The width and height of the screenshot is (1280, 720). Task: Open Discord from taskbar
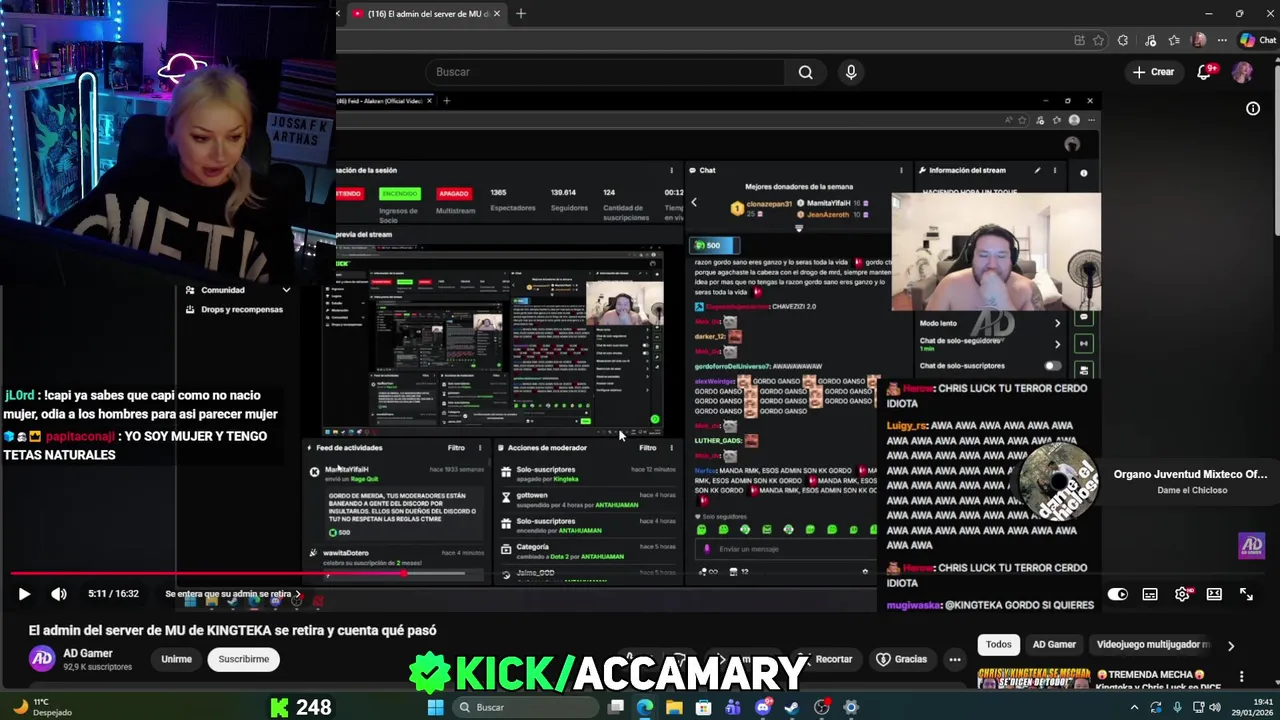763,707
